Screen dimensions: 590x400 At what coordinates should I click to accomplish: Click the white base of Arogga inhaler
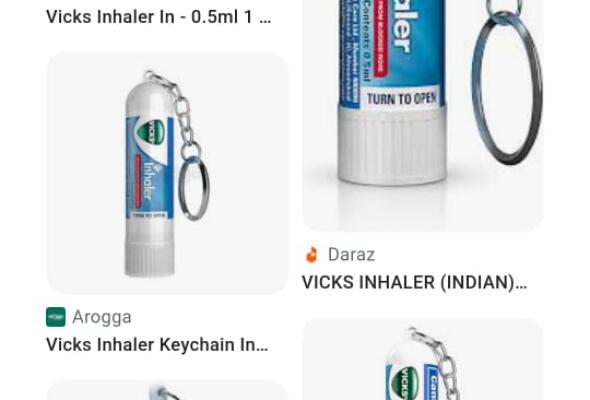point(149,248)
